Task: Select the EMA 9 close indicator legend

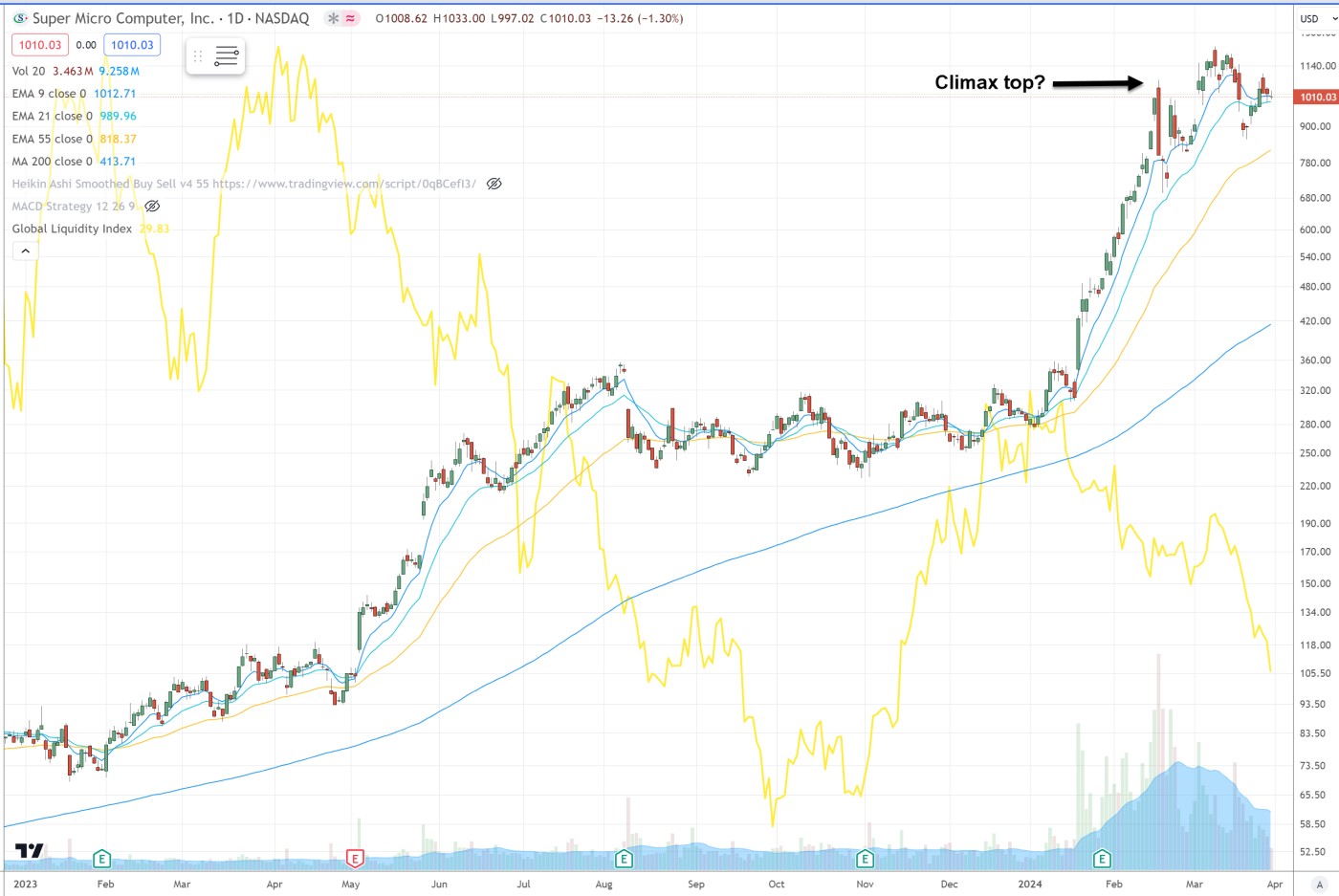Action: pos(49,94)
